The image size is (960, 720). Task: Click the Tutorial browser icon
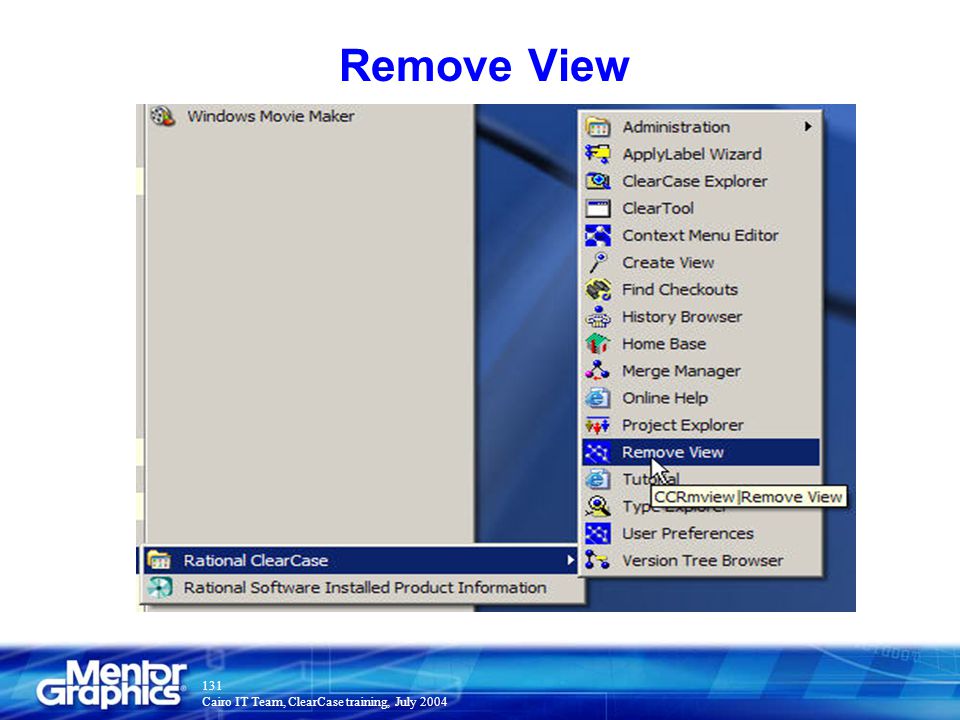[x=598, y=479]
